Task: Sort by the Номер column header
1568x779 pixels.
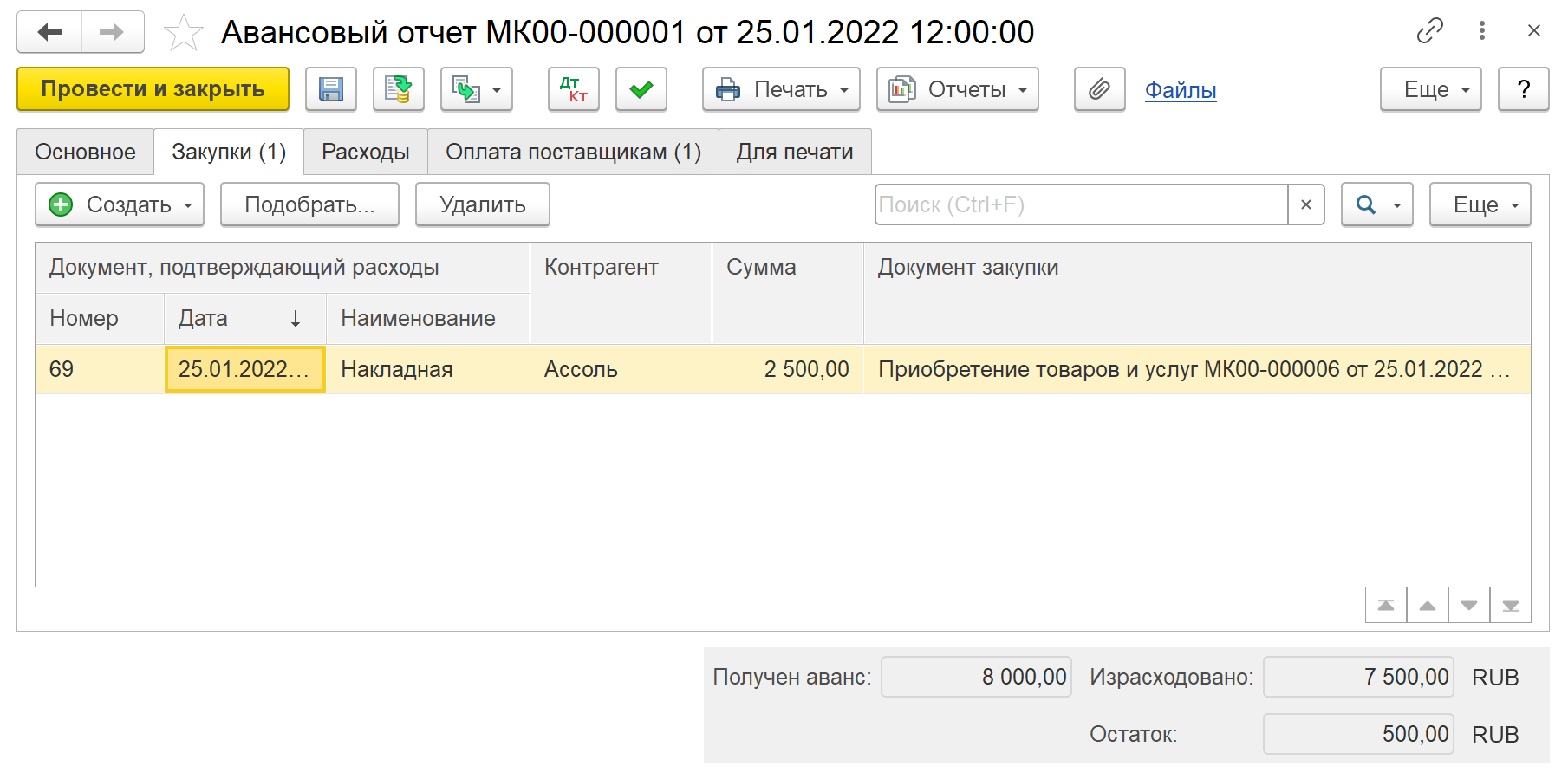Action: 100,319
